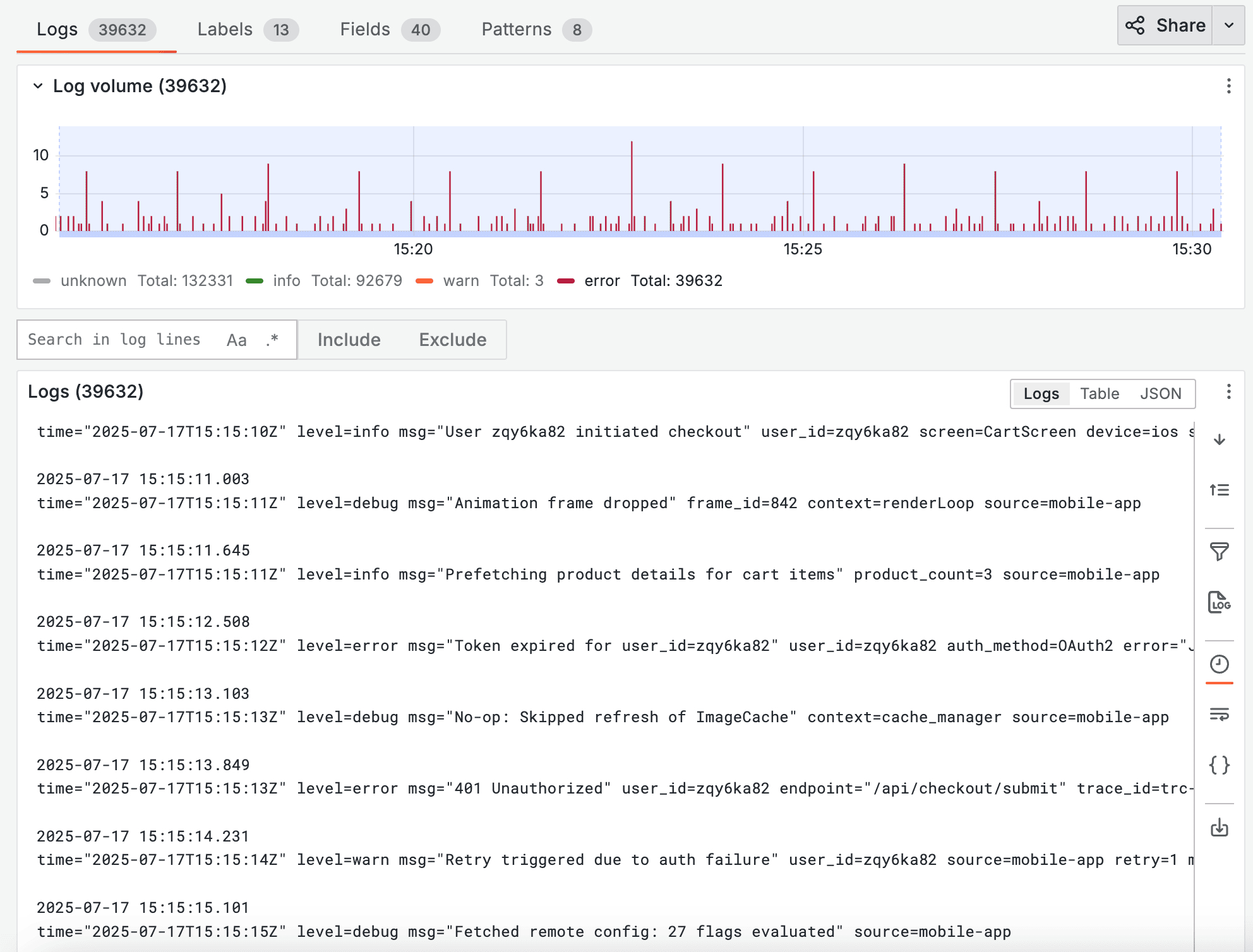Open the Logs panel kebab menu
Image resolution: width=1253 pixels, height=952 pixels.
click(x=1228, y=392)
